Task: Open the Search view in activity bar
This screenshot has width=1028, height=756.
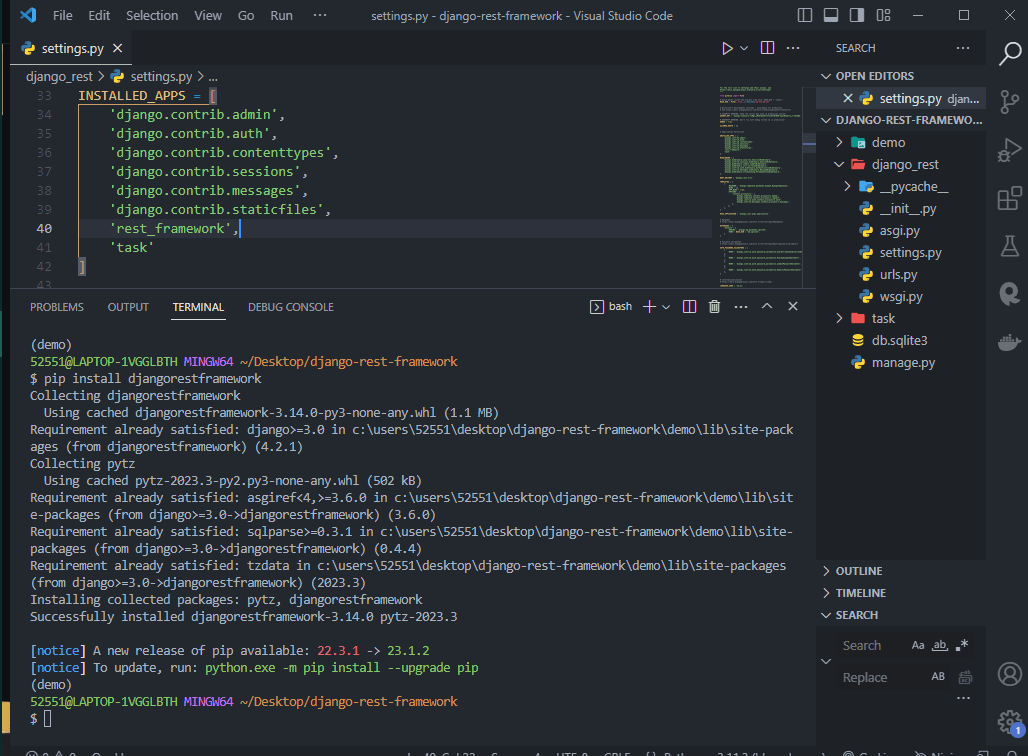Action: click(x=1010, y=53)
